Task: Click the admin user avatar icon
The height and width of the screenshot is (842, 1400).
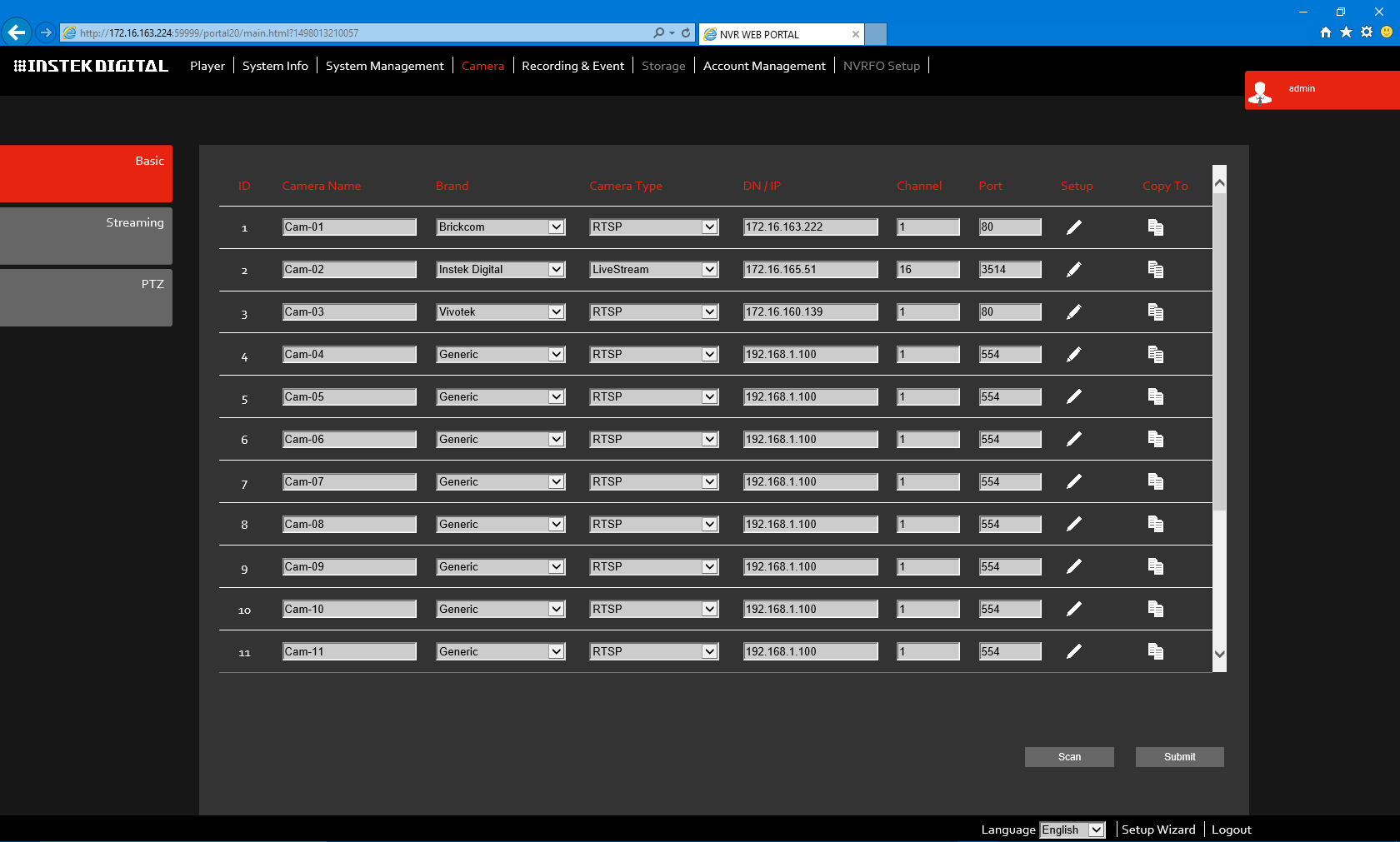Action: coord(1260,91)
